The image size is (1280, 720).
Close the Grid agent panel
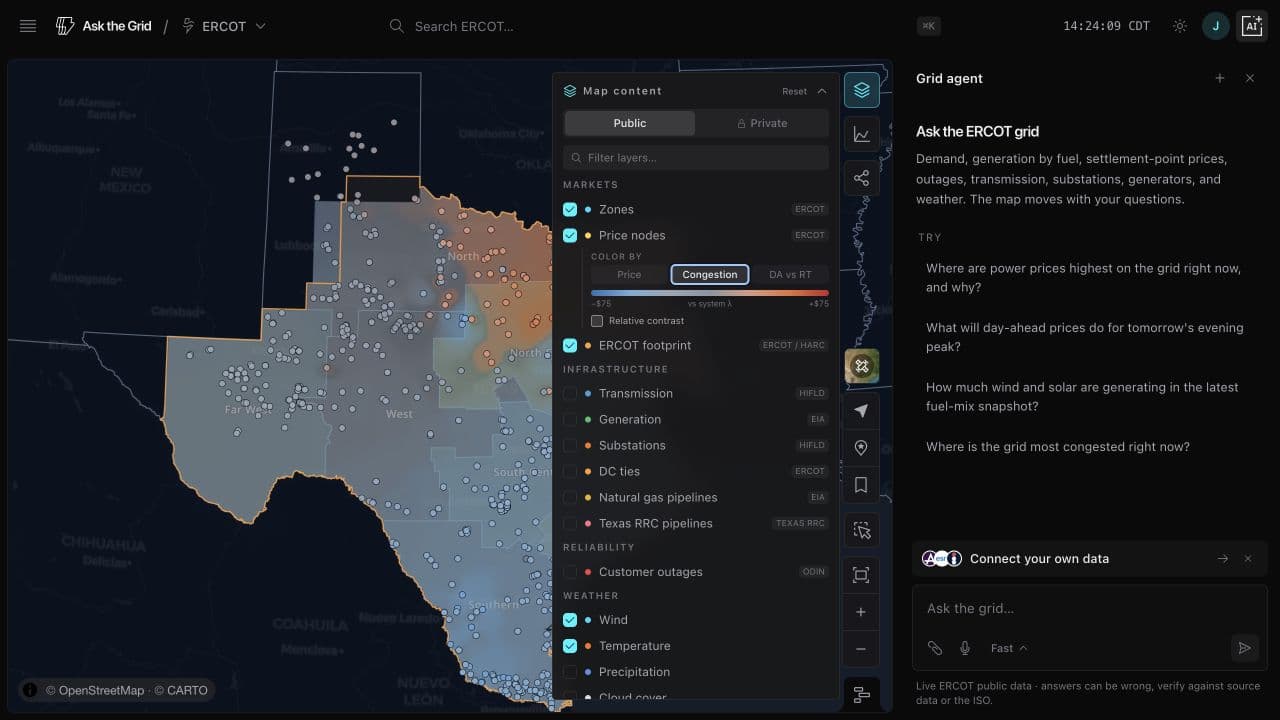(1250, 78)
